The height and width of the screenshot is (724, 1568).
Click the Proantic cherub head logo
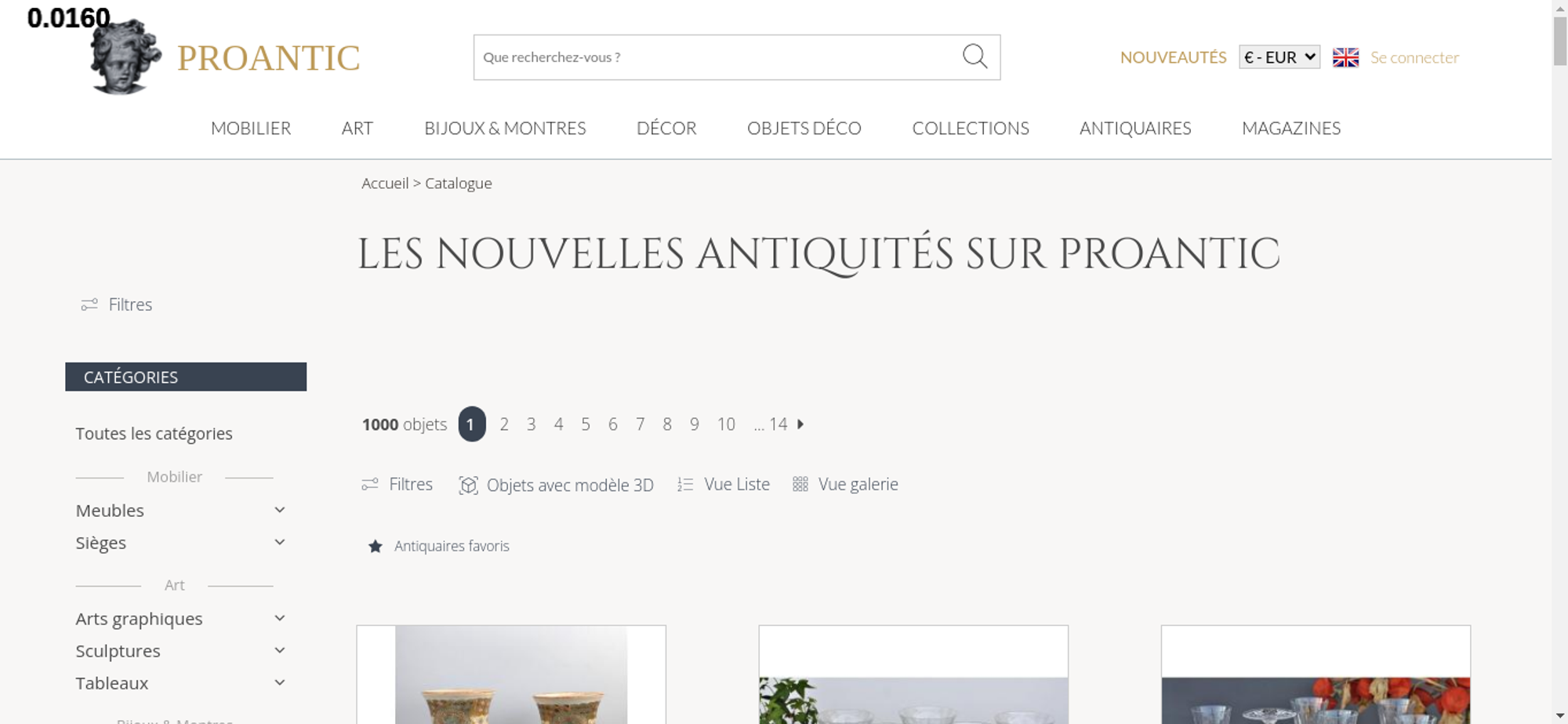[125, 57]
